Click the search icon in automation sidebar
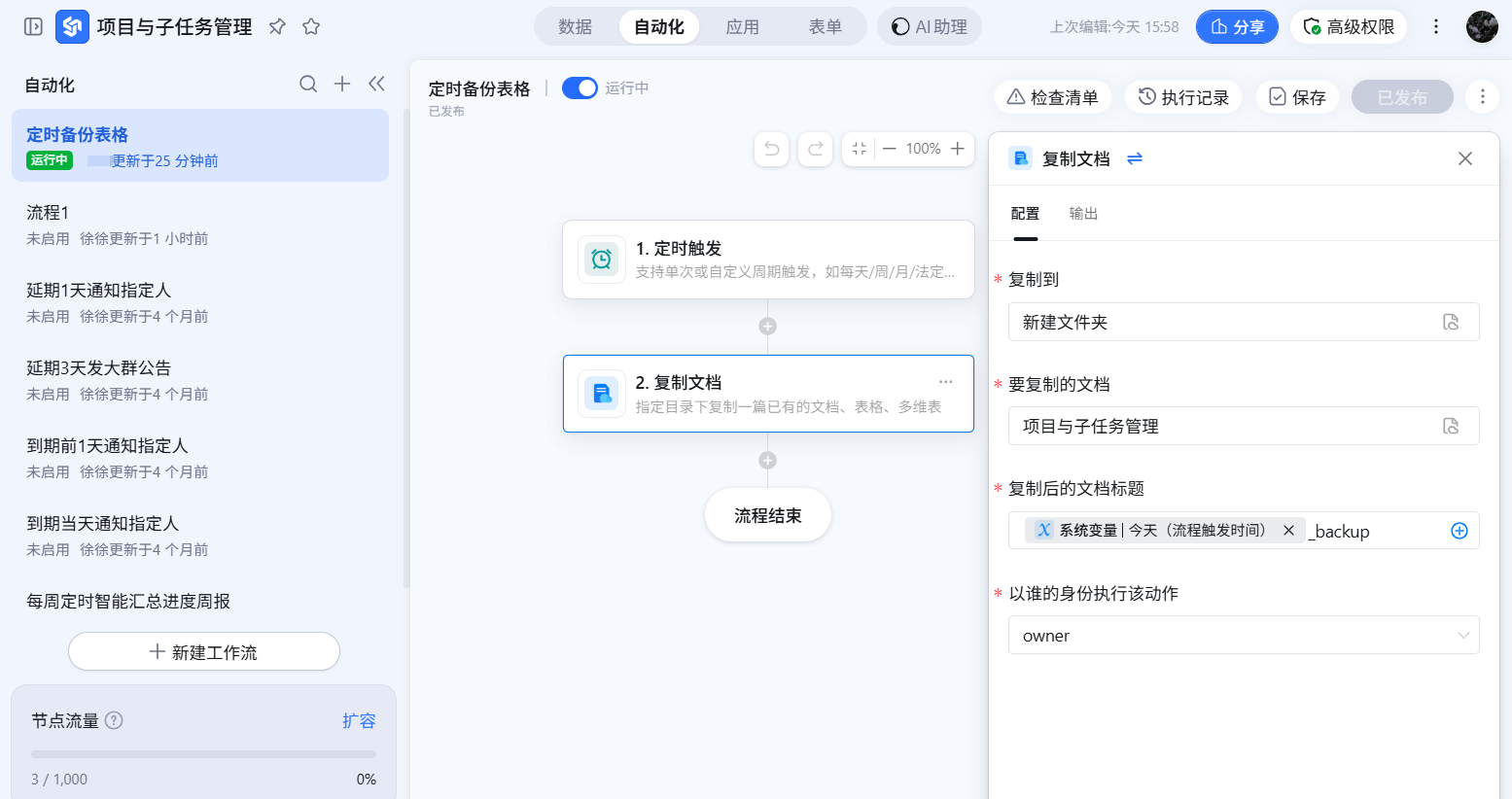Viewport: 1512px width, 799px height. pyautogui.click(x=308, y=85)
